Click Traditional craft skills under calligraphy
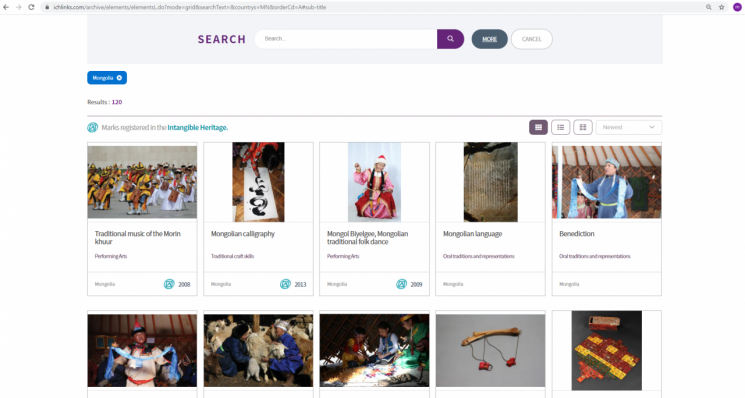Viewport: 745px width, 398px height. pyautogui.click(x=232, y=256)
